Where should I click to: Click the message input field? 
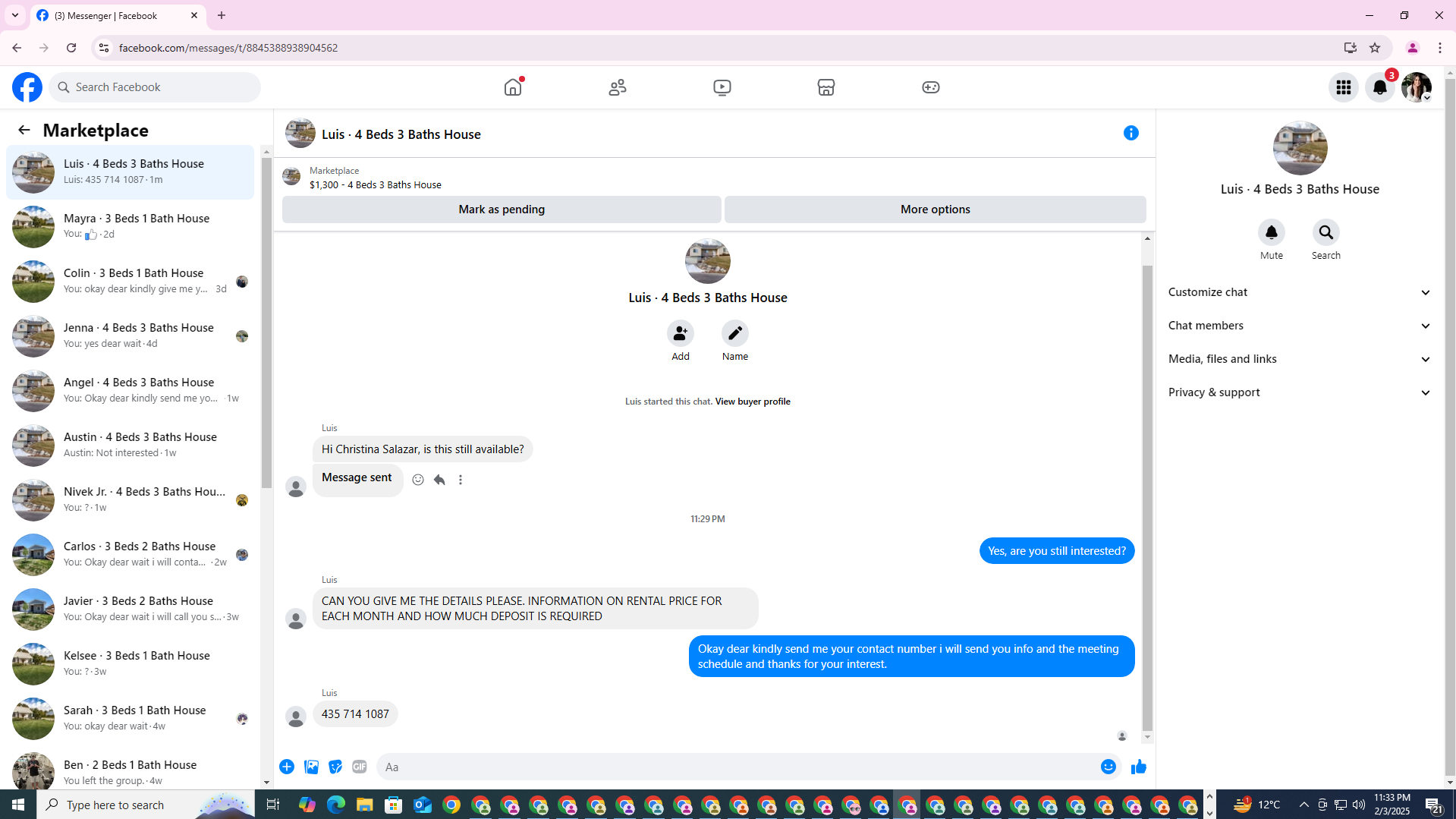pos(736,767)
